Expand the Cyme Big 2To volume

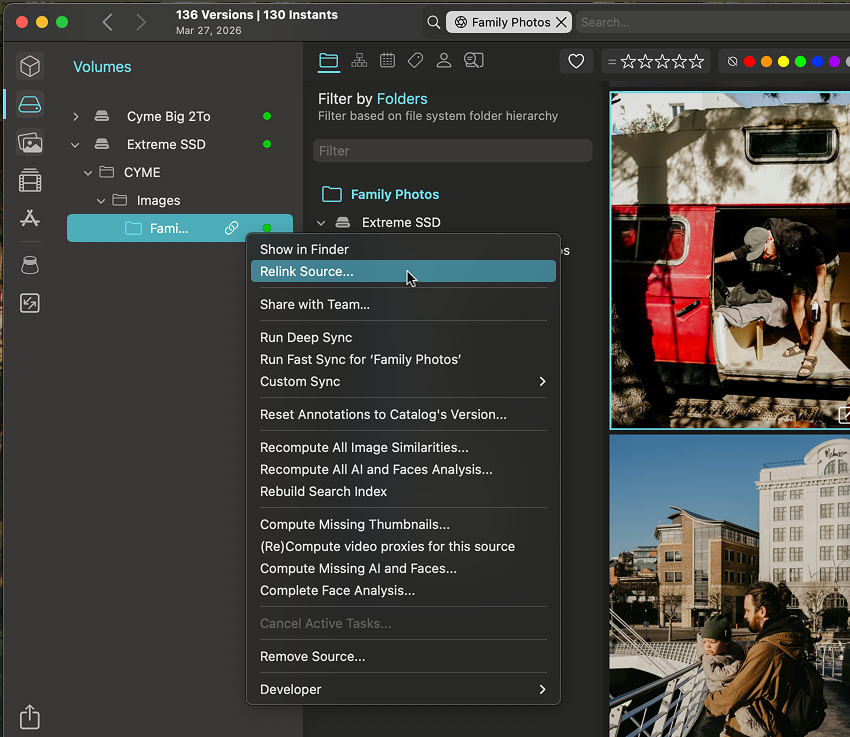[76, 117]
